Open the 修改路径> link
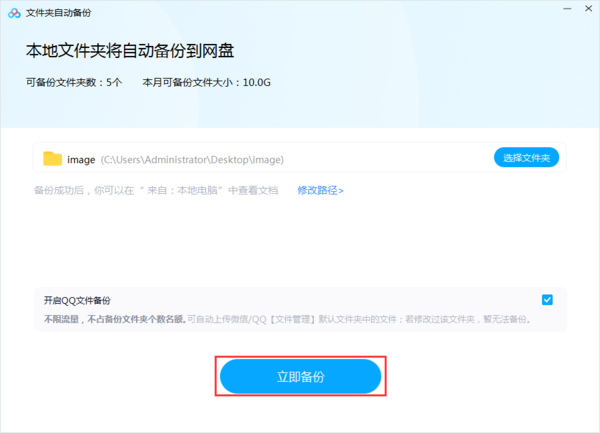This screenshot has height=433, width=600. [320, 190]
